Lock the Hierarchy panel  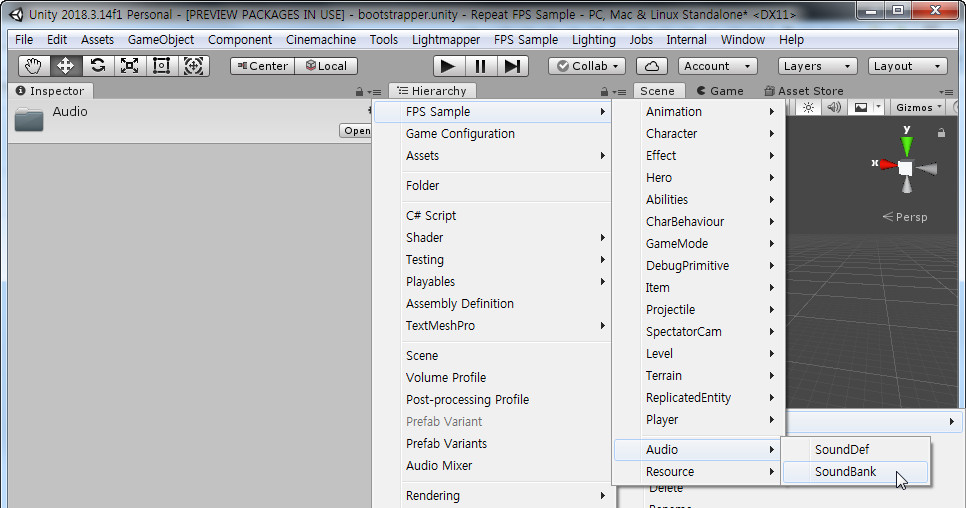(x=604, y=92)
